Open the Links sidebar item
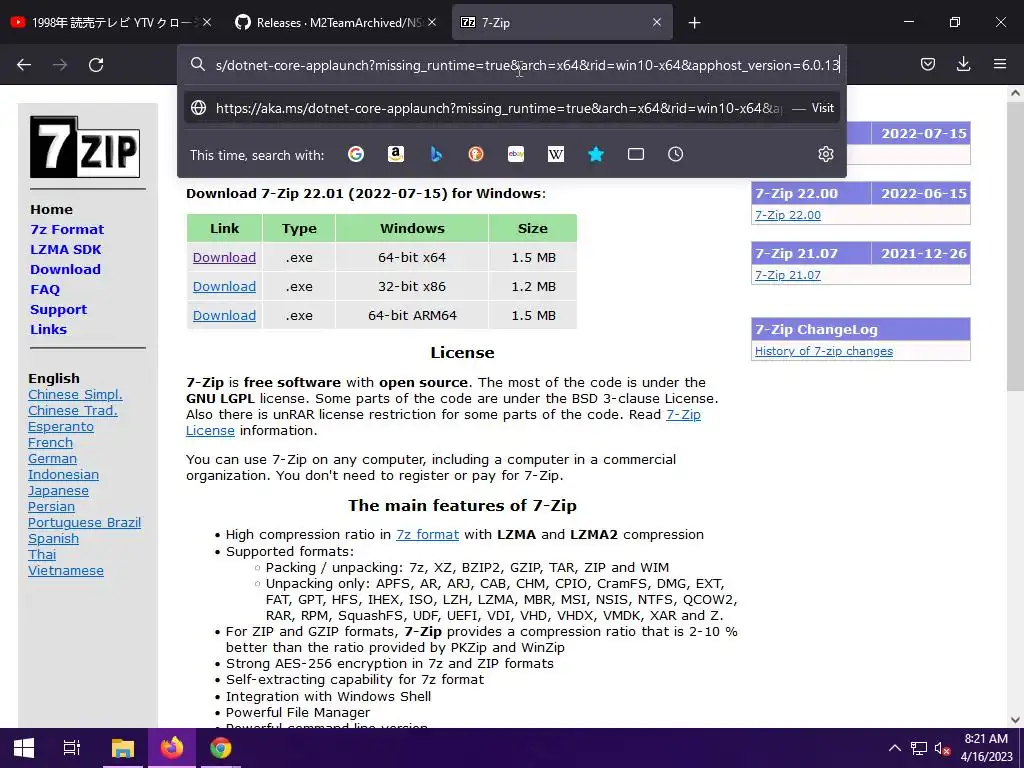 click(x=48, y=329)
